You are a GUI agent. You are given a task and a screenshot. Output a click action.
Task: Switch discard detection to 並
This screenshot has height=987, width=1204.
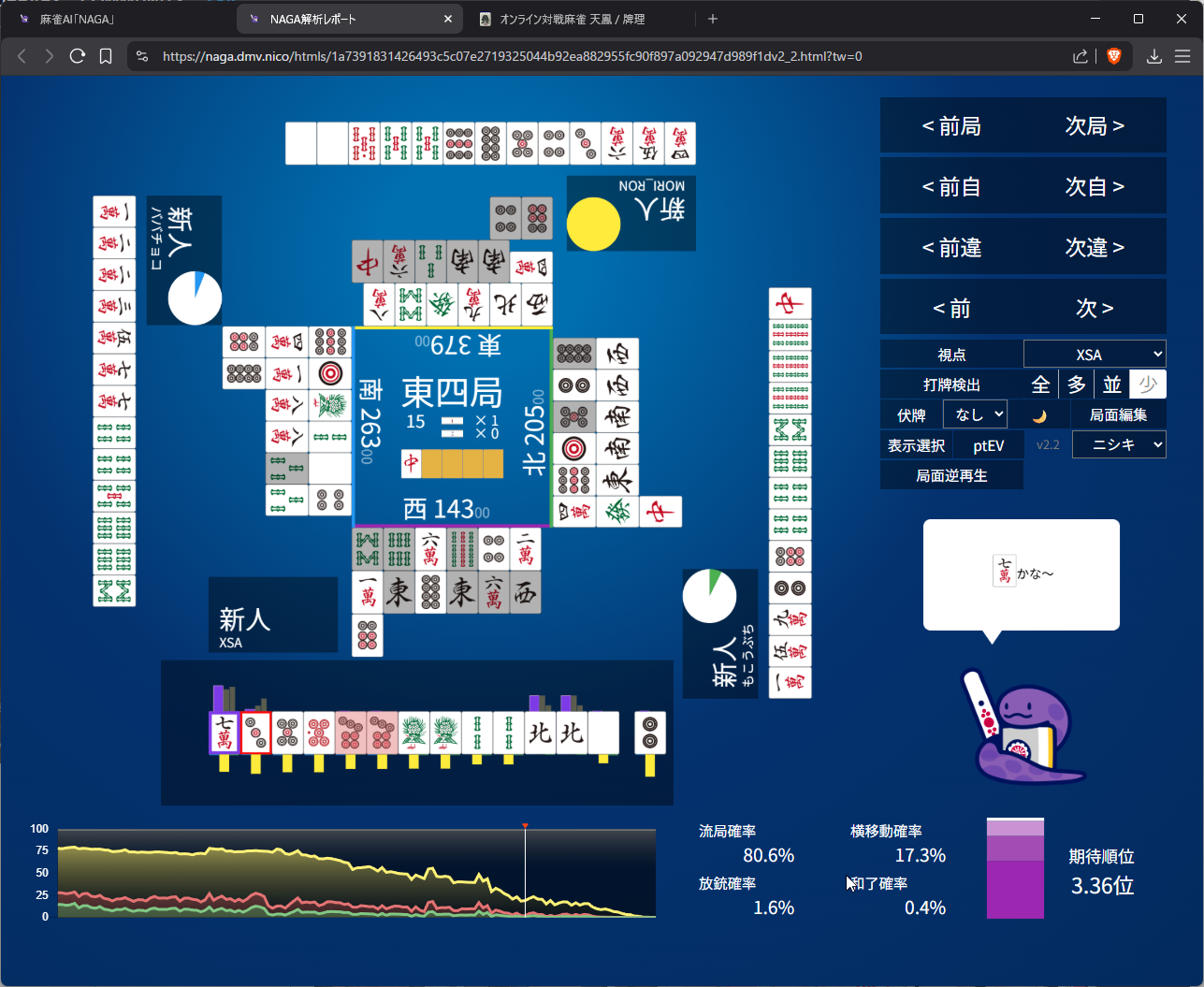1111,385
